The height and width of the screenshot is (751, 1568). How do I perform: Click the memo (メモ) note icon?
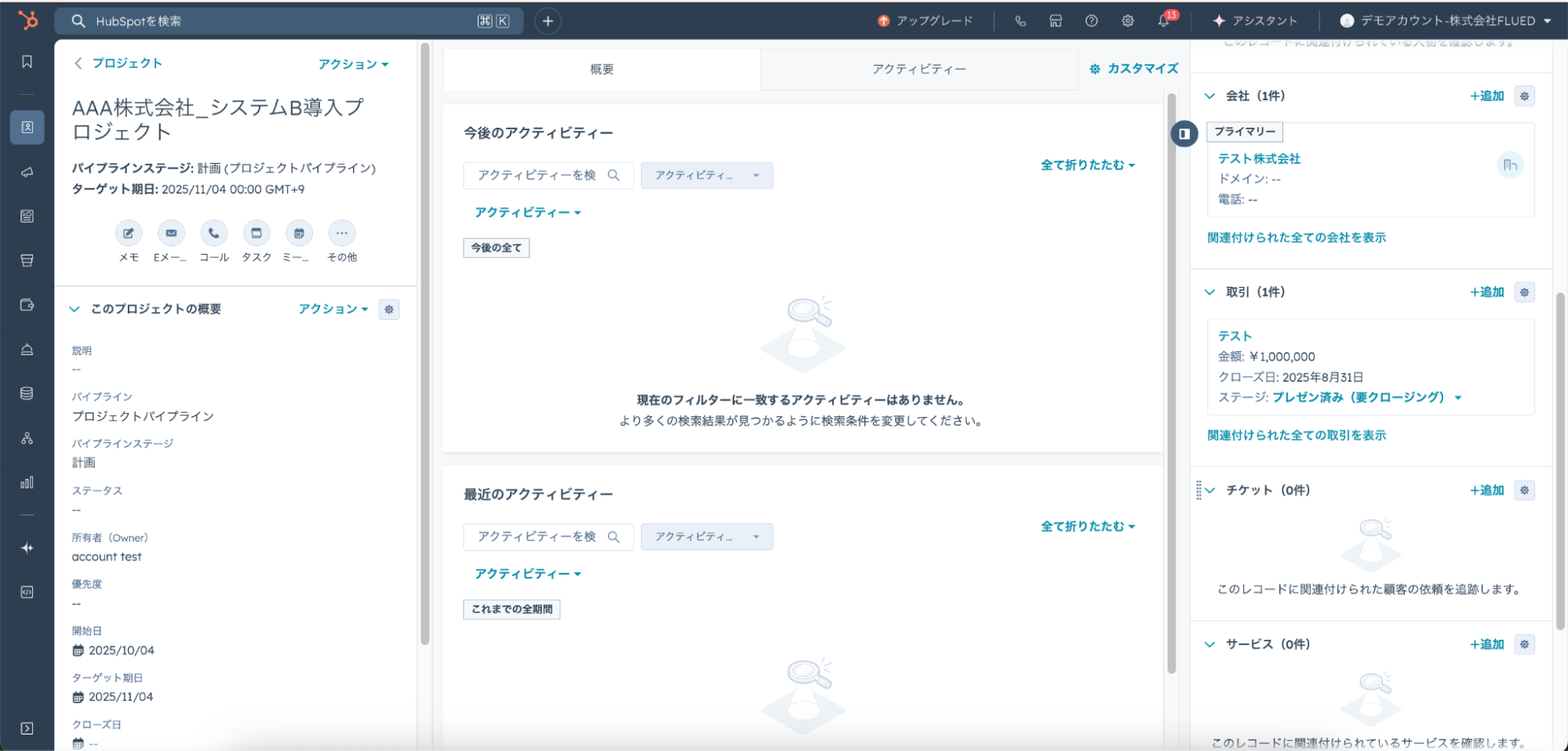coord(129,233)
